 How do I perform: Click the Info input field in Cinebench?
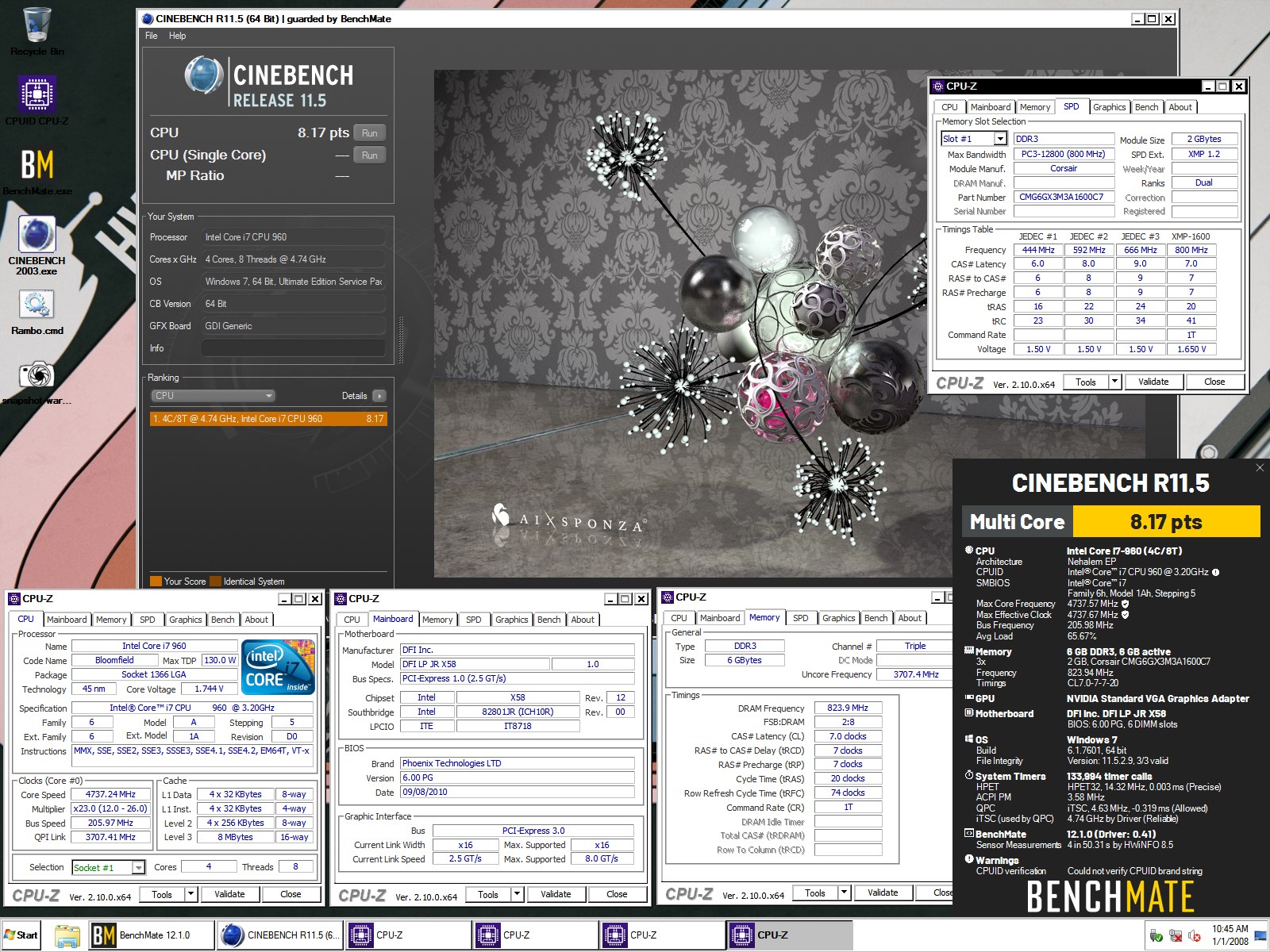point(293,348)
